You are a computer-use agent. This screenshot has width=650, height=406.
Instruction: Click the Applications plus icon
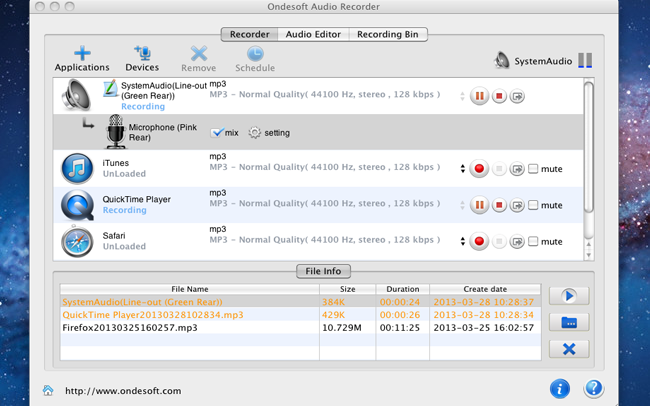pos(82,53)
